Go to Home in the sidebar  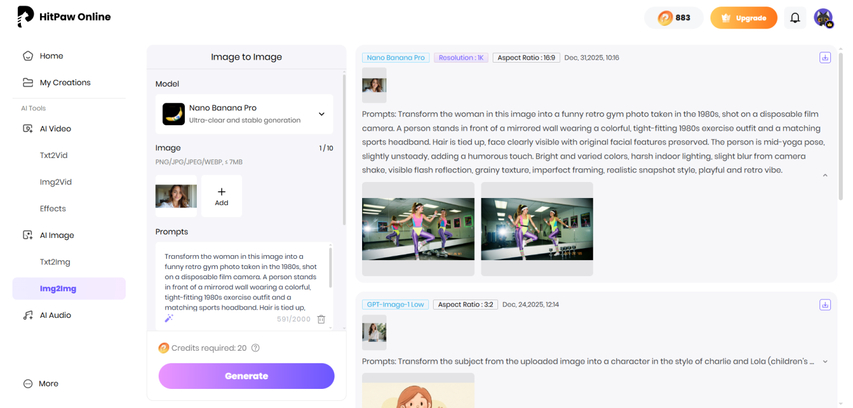coord(51,56)
